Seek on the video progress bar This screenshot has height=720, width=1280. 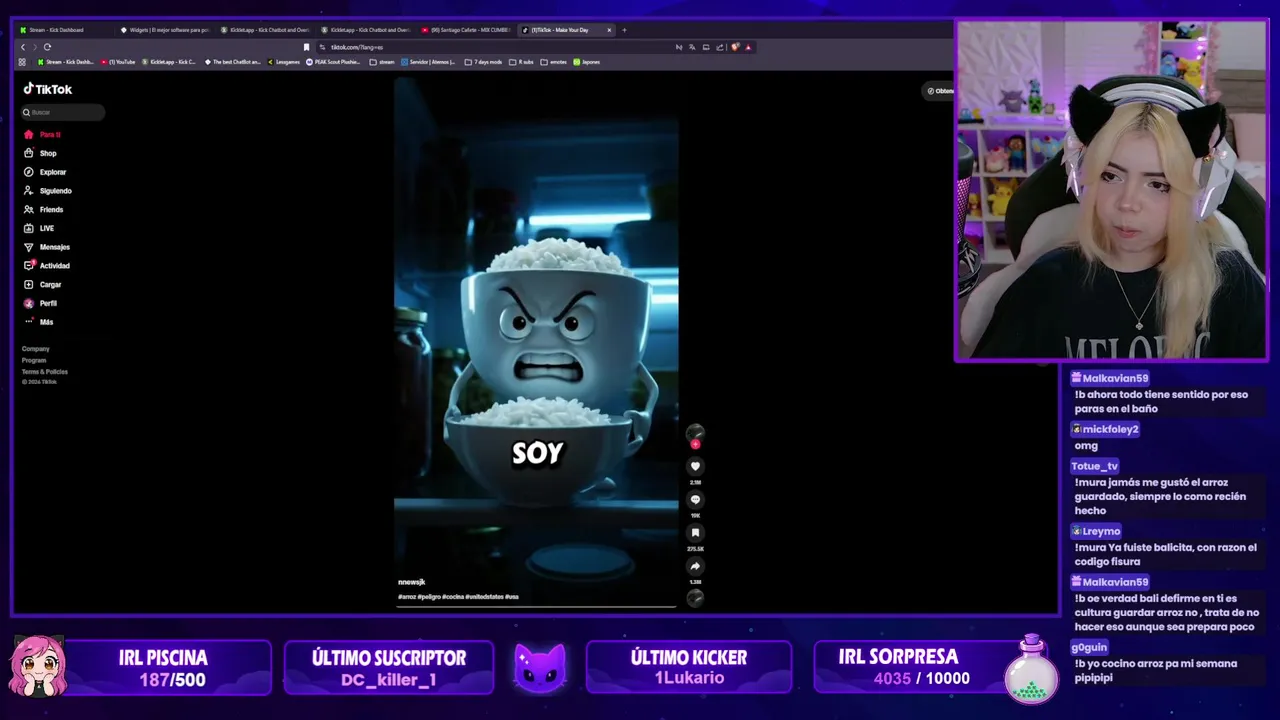536,606
